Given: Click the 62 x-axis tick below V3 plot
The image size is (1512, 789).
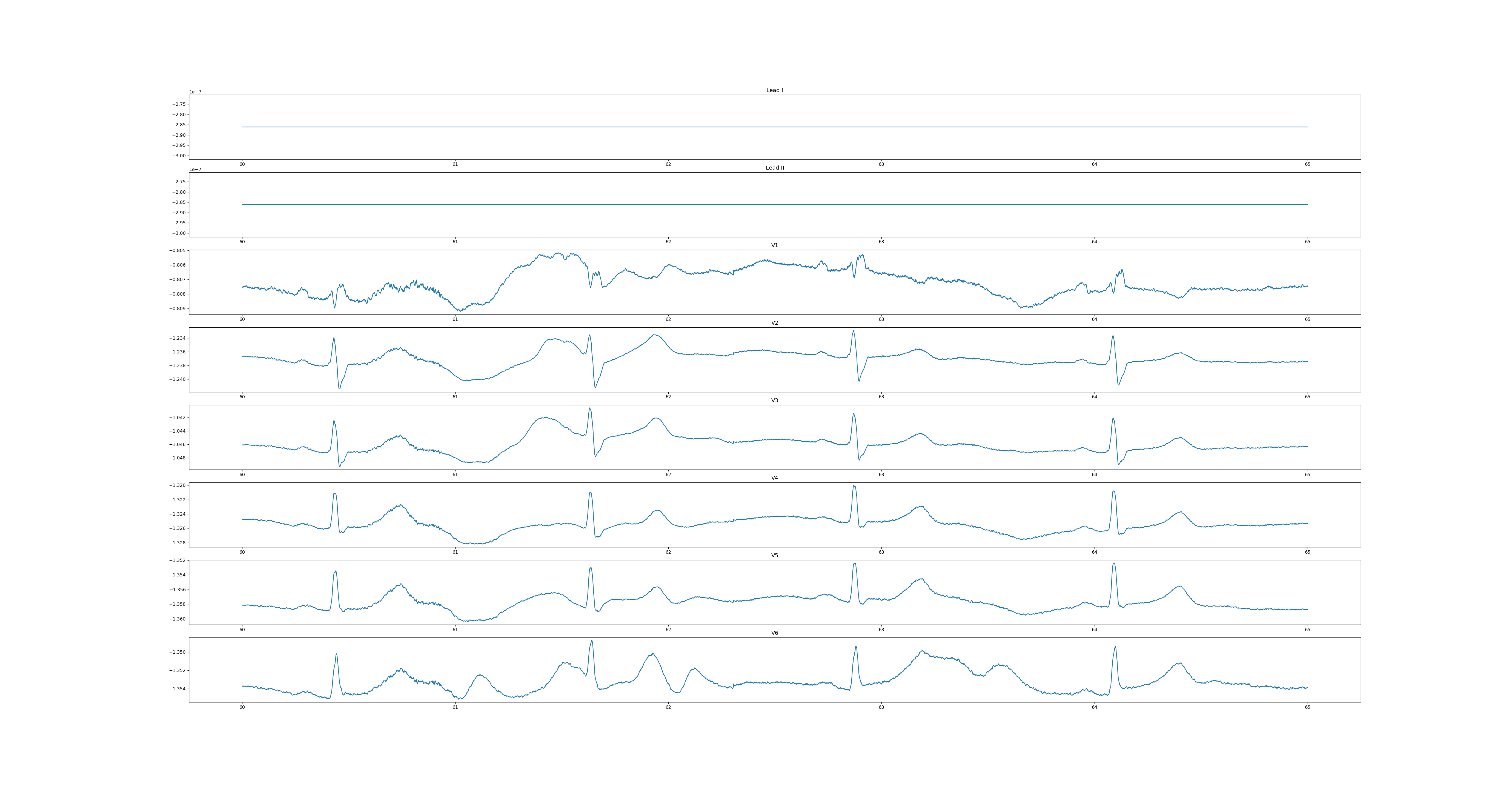Looking at the screenshot, I should coord(668,474).
